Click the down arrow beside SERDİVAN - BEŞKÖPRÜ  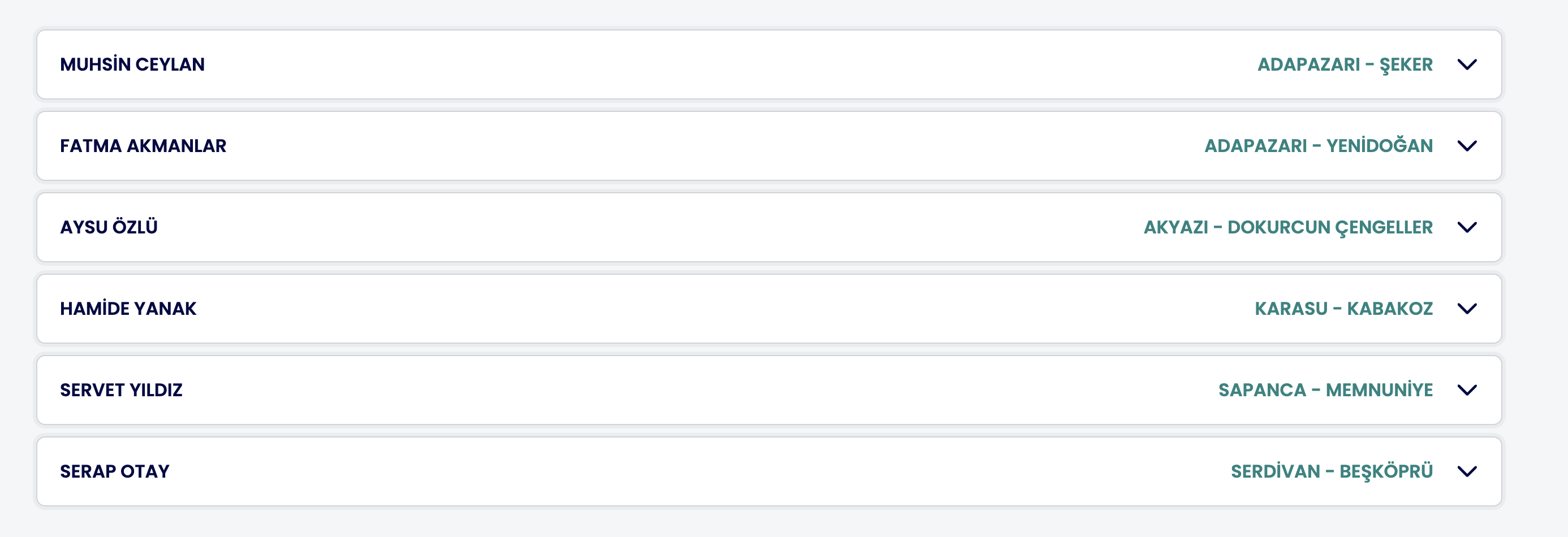(1467, 471)
